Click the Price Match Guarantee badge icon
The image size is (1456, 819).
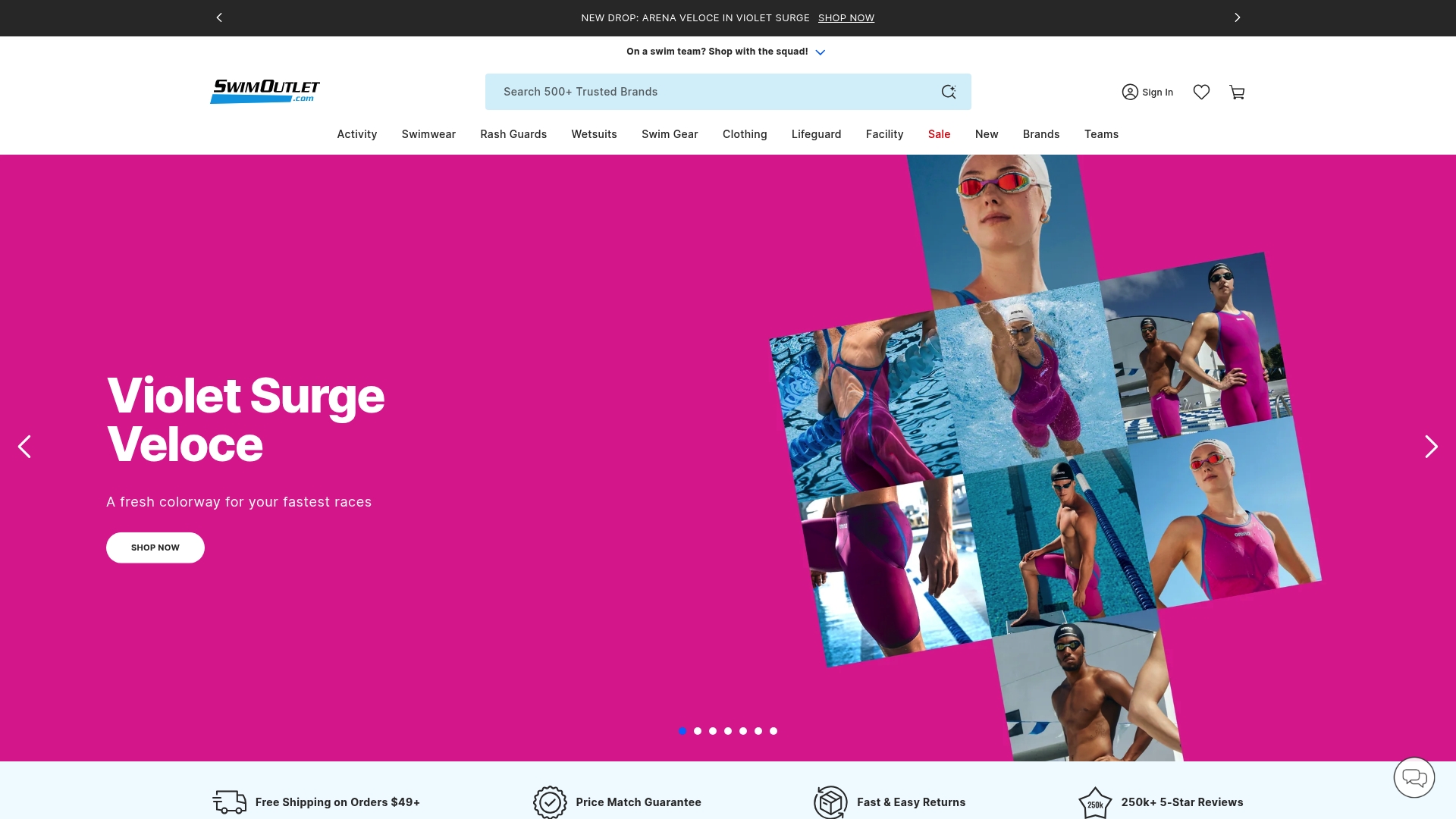(550, 802)
